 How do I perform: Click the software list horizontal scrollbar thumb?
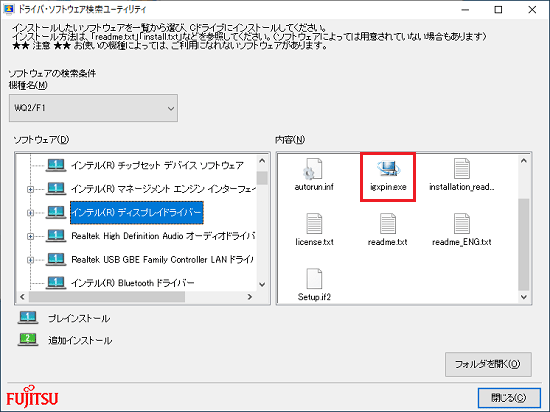(107, 297)
